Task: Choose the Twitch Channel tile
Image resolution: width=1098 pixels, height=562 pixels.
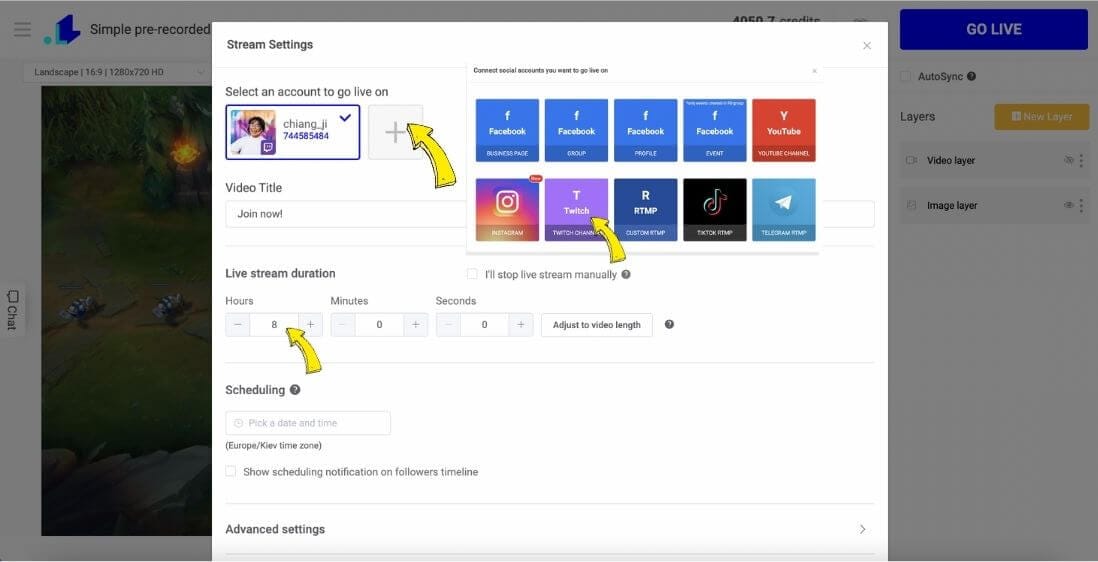Action: pos(576,210)
